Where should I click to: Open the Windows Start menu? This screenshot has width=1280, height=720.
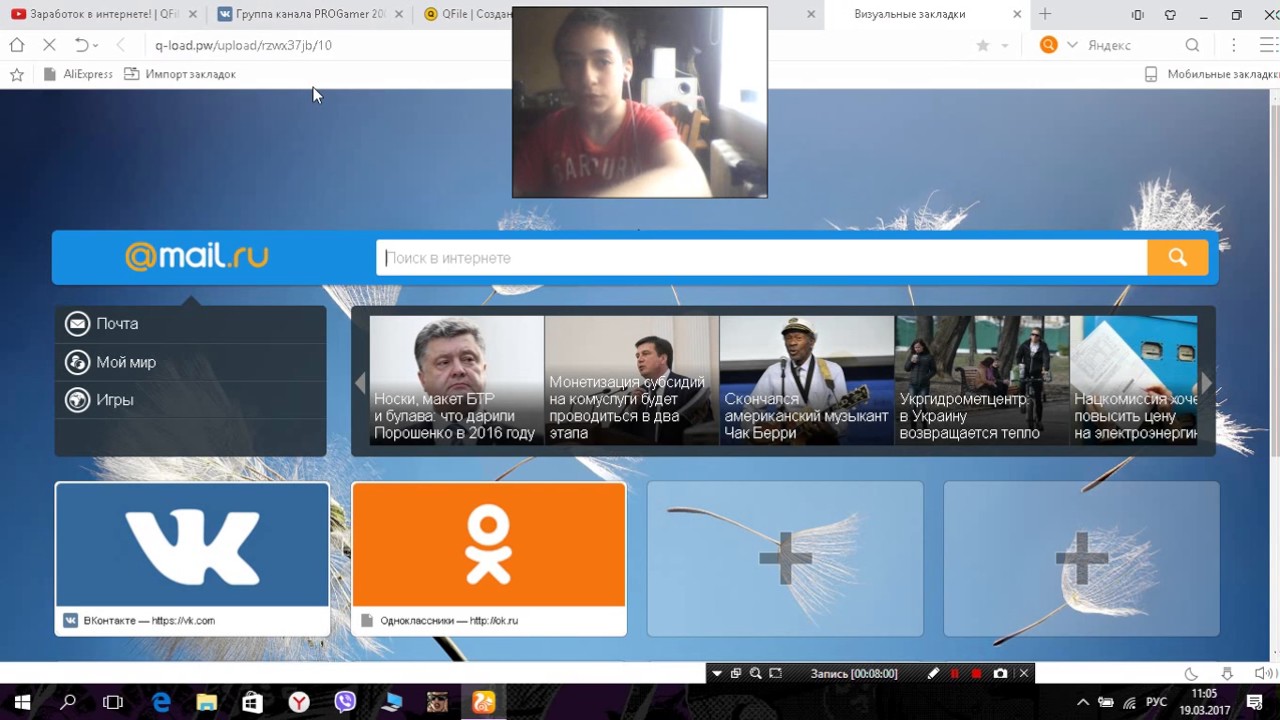click(x=22, y=702)
